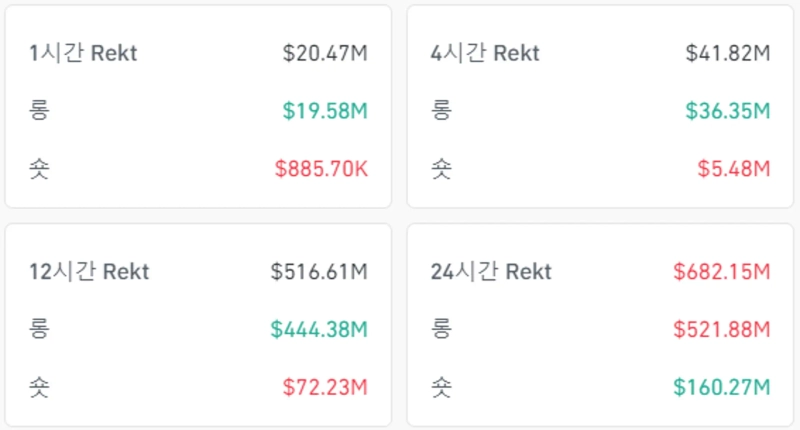
Task: Click the 4시간 Rekt card title
Action: click(x=484, y=54)
